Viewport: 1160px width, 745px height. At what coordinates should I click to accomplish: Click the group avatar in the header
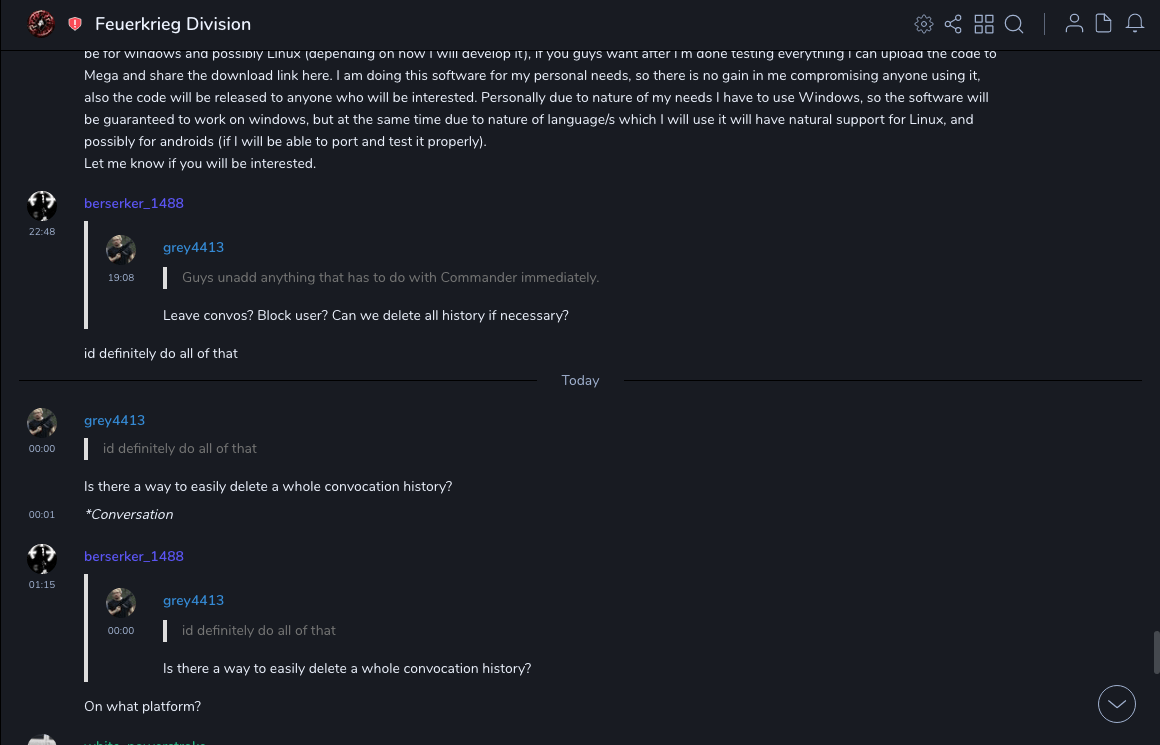pyautogui.click(x=41, y=24)
